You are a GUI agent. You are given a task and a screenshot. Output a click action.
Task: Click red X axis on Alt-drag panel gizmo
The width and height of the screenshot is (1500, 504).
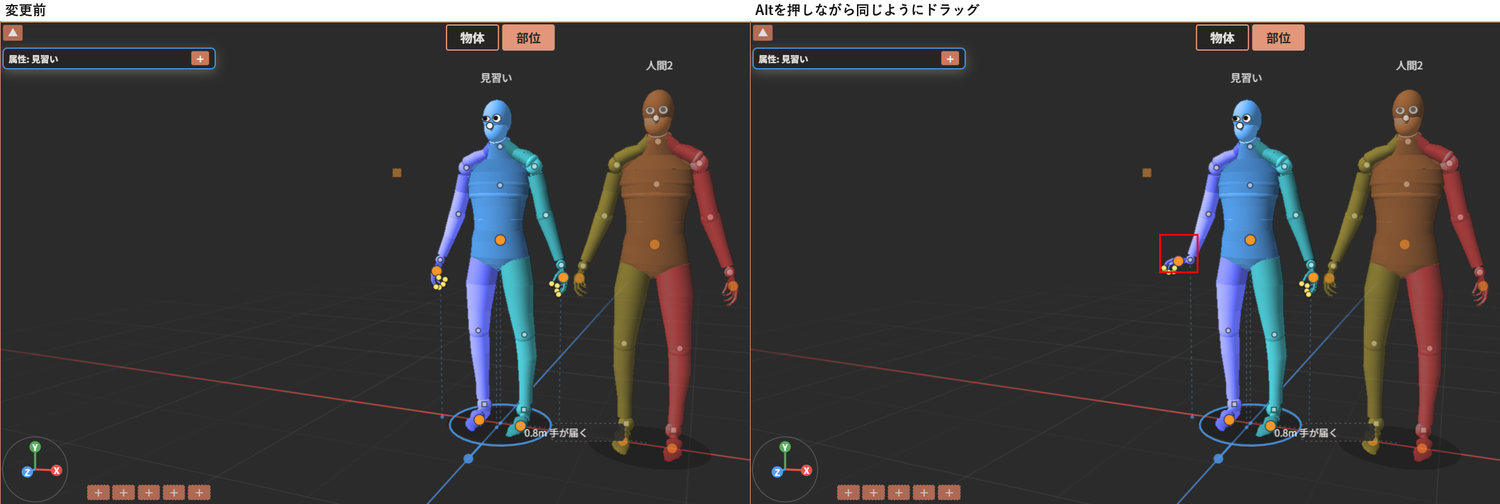pos(807,470)
